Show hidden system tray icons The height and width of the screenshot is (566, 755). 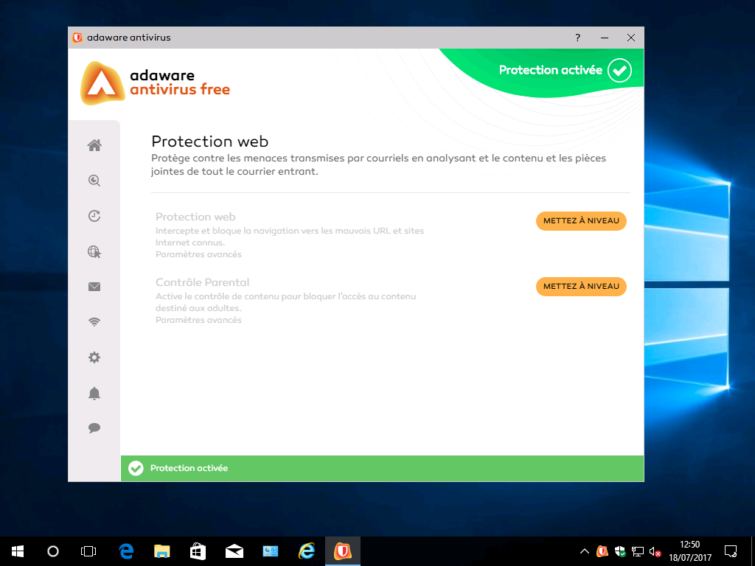click(x=585, y=551)
